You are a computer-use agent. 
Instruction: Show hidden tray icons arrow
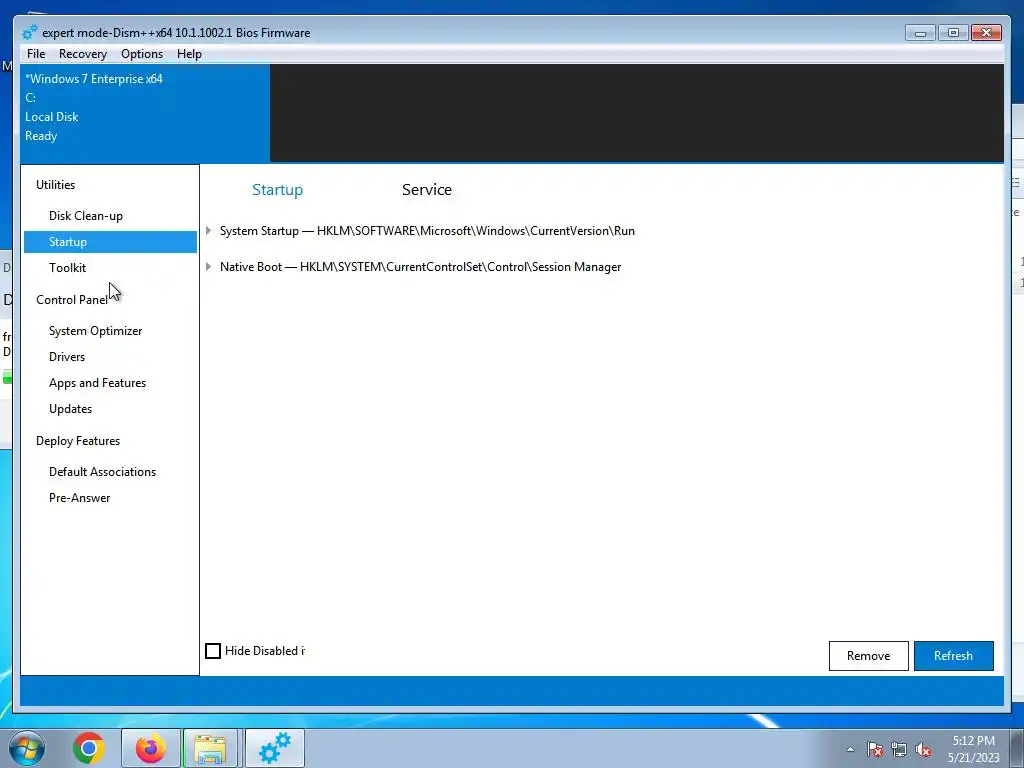click(x=850, y=749)
